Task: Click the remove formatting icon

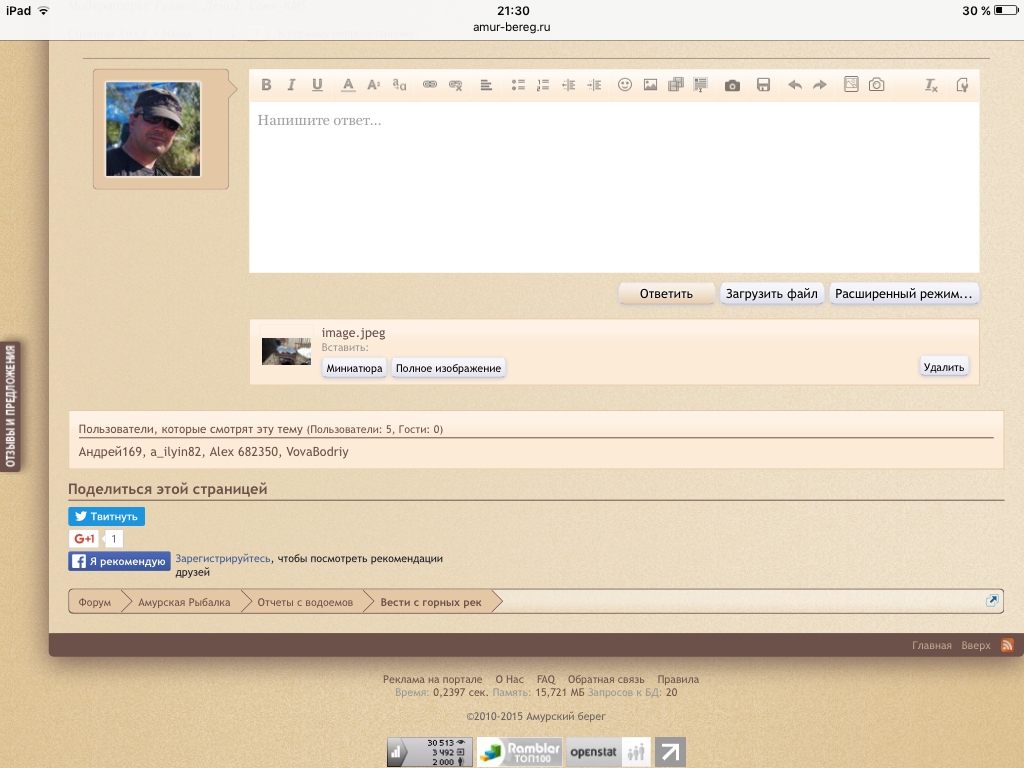Action: click(x=931, y=85)
